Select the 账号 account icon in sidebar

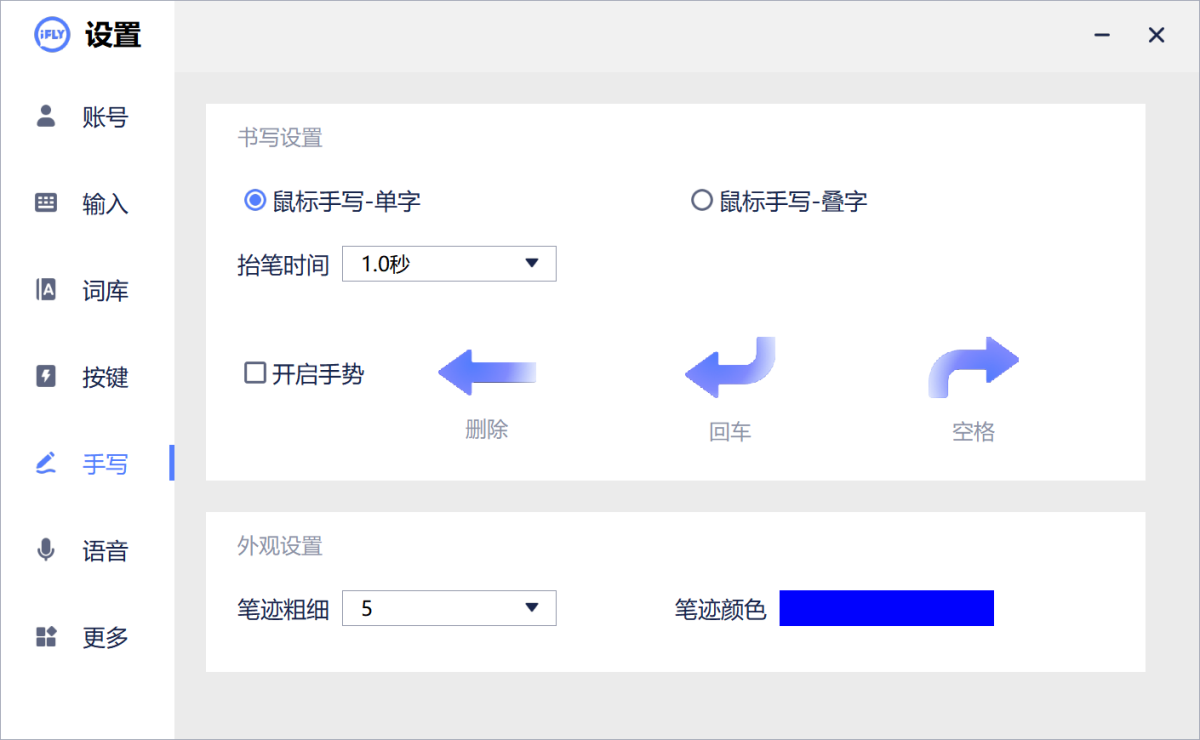click(x=46, y=117)
